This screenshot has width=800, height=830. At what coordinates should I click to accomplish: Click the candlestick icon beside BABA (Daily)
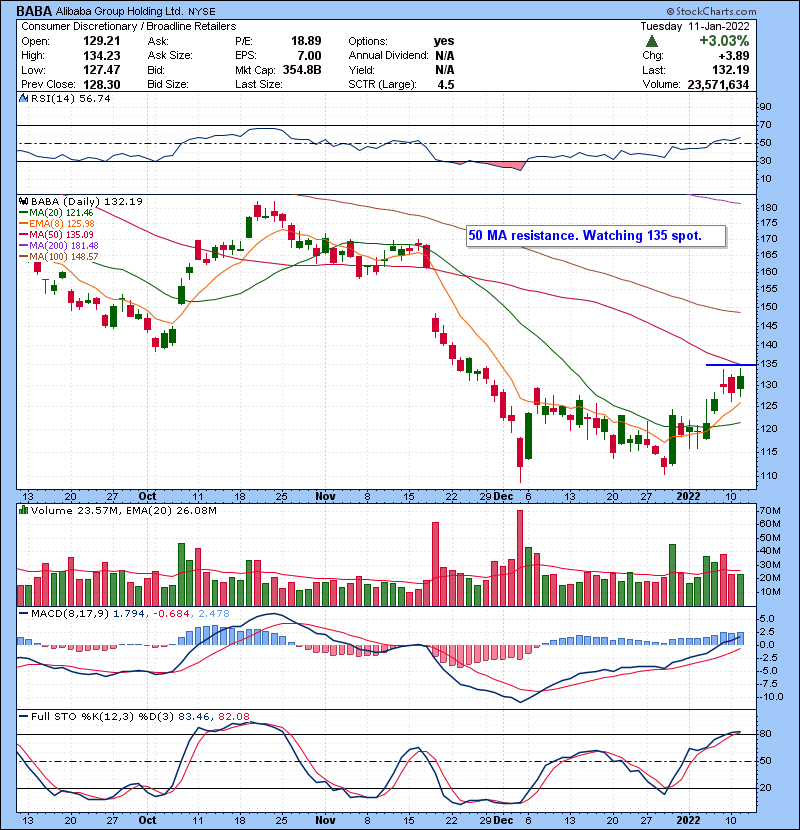(x=23, y=201)
